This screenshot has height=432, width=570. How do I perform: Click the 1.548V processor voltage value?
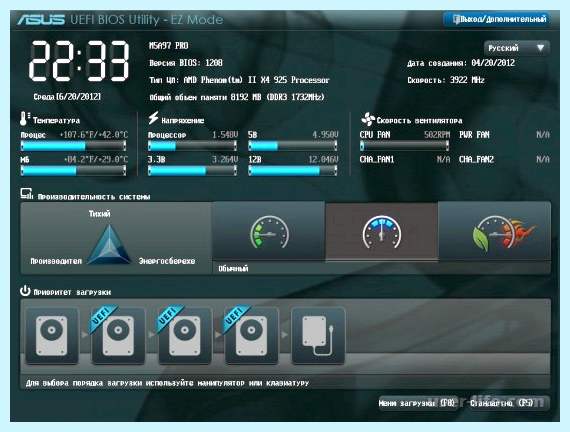(x=225, y=135)
